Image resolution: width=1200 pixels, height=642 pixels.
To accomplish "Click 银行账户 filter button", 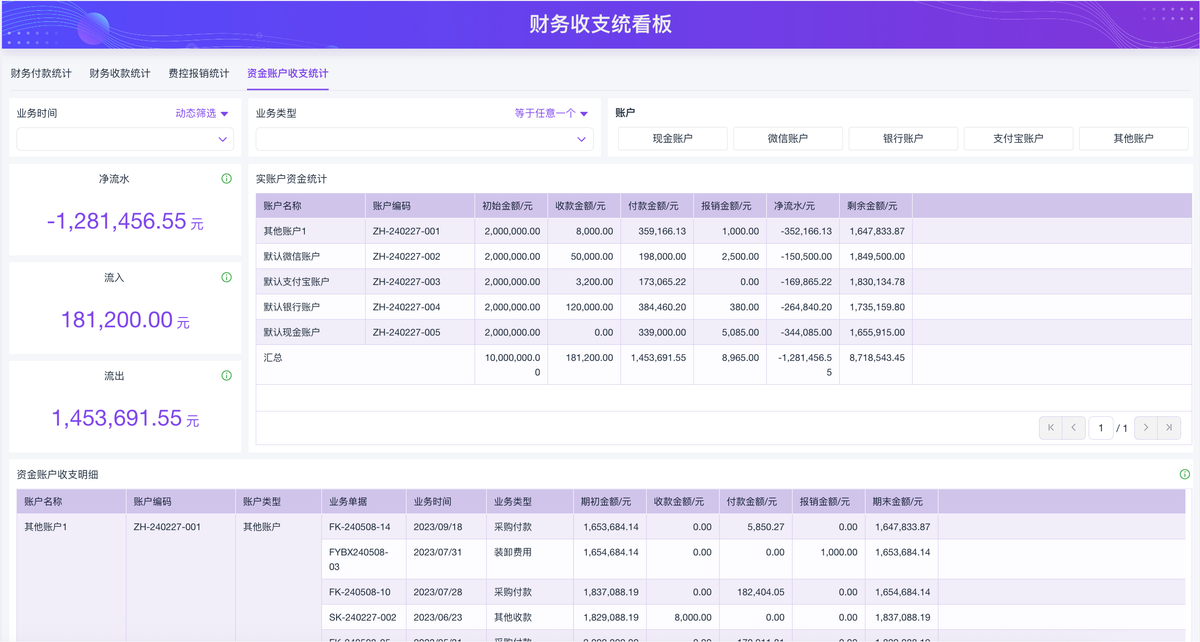I will (x=903, y=139).
